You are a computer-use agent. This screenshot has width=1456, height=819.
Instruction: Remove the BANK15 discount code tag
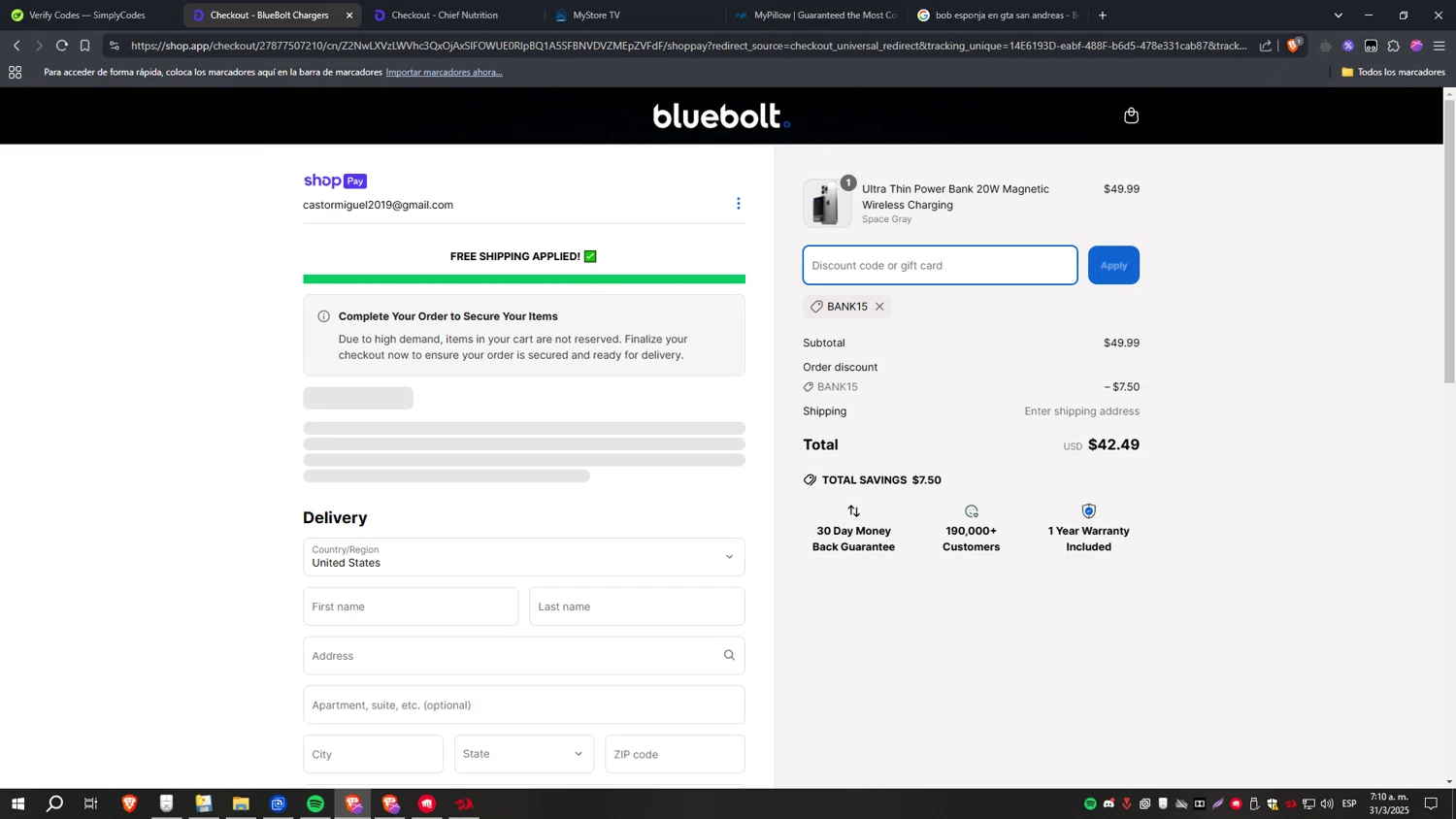[x=879, y=307]
